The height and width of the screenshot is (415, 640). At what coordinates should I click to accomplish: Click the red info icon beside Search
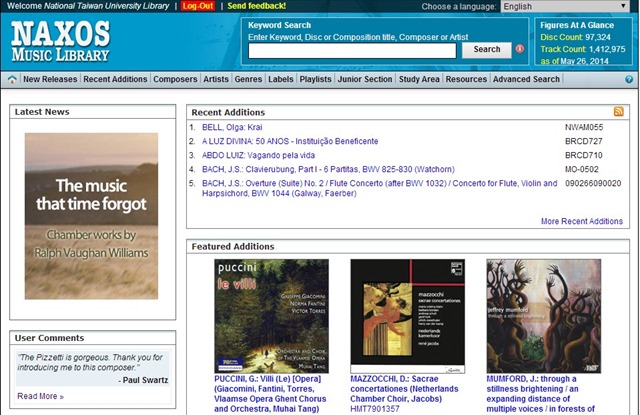pos(520,49)
